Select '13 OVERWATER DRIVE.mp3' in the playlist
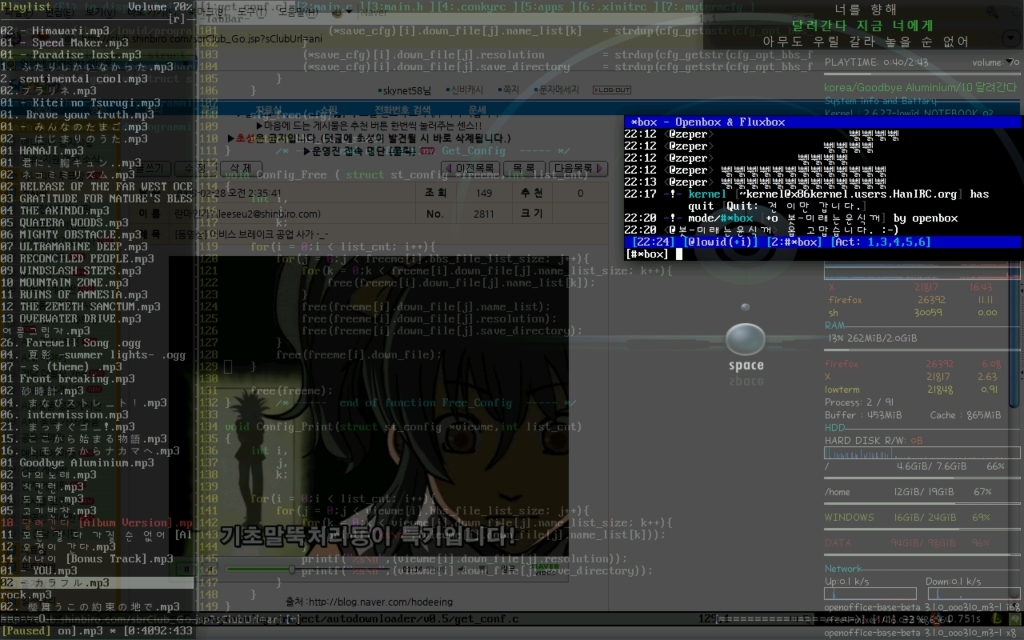 71,319
